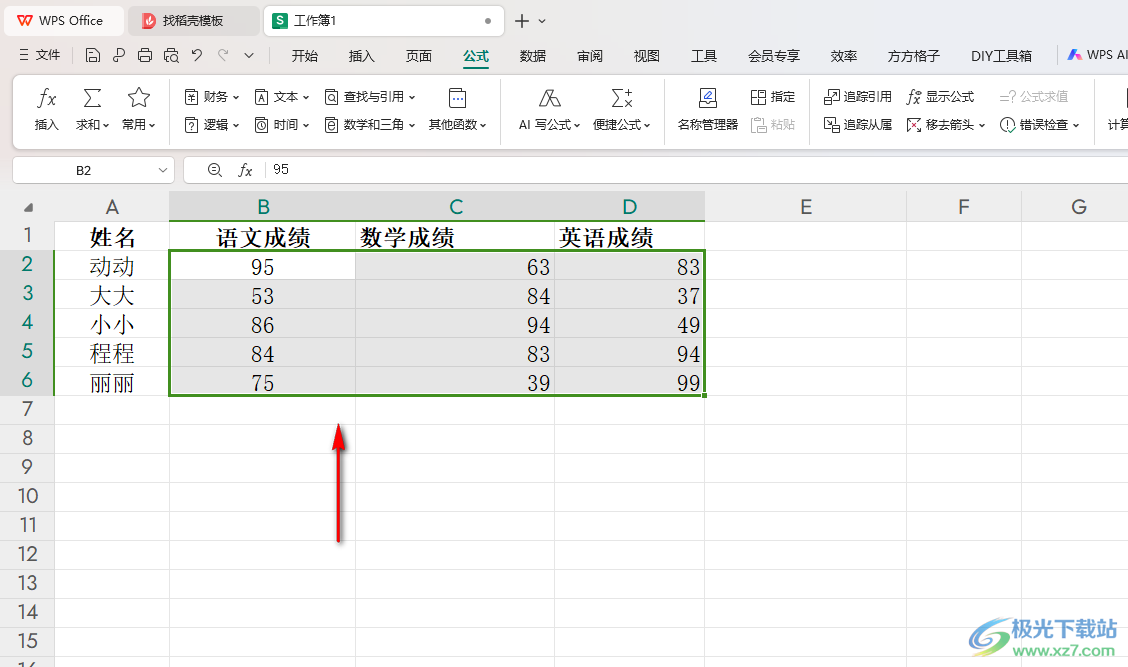1128x667 pixels.
Task: Click the cell with value 53
Action: tap(263, 295)
